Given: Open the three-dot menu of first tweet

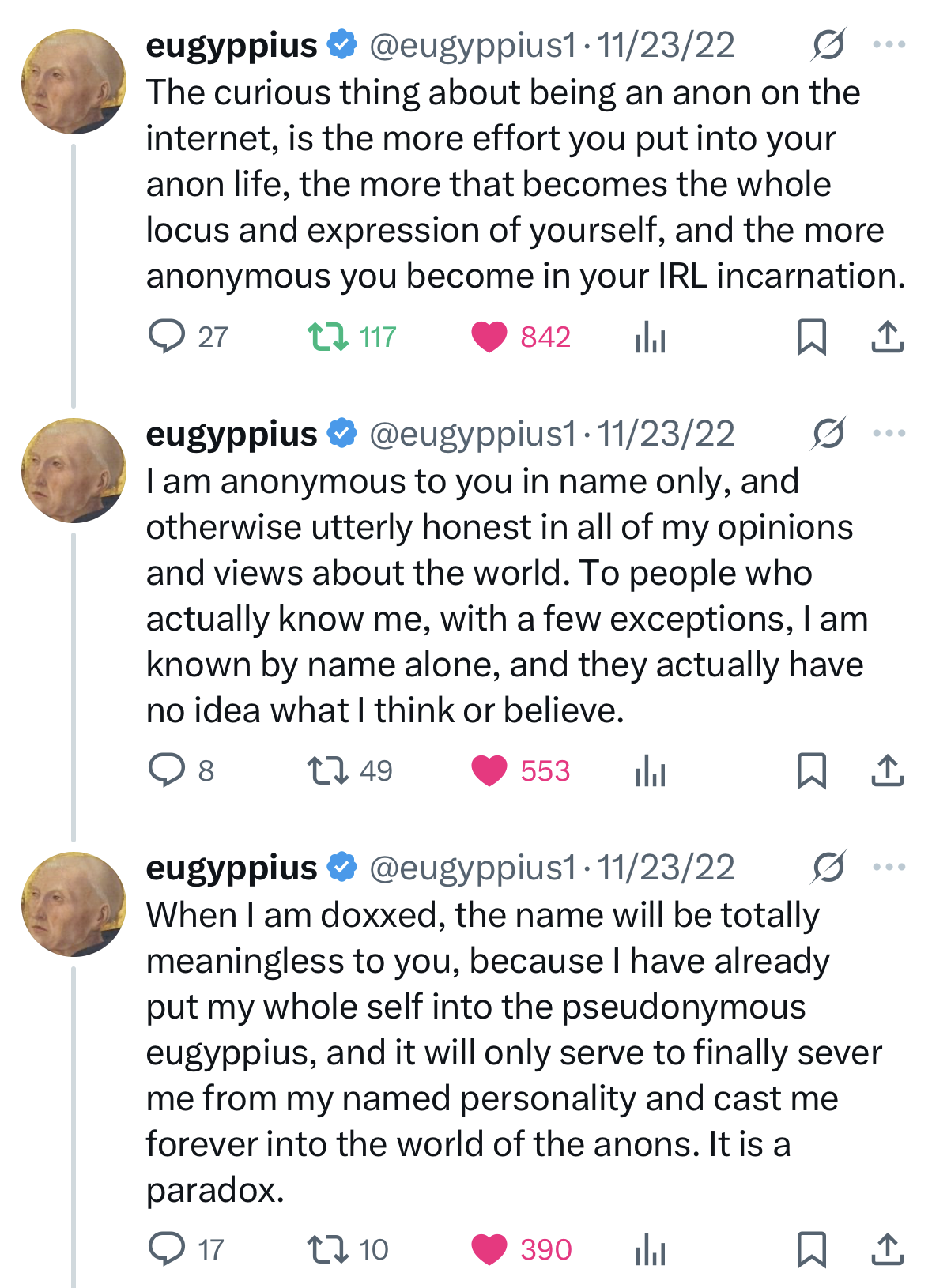Looking at the screenshot, I should tap(889, 45).
